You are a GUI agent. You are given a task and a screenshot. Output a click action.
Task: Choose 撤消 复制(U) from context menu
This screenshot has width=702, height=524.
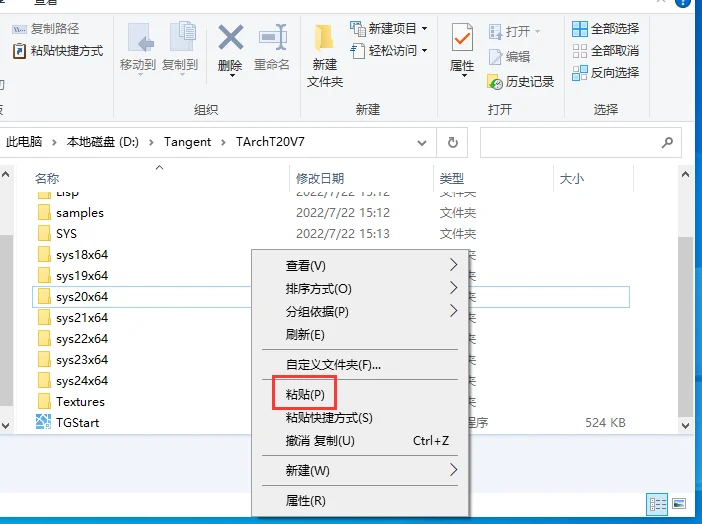(360, 441)
